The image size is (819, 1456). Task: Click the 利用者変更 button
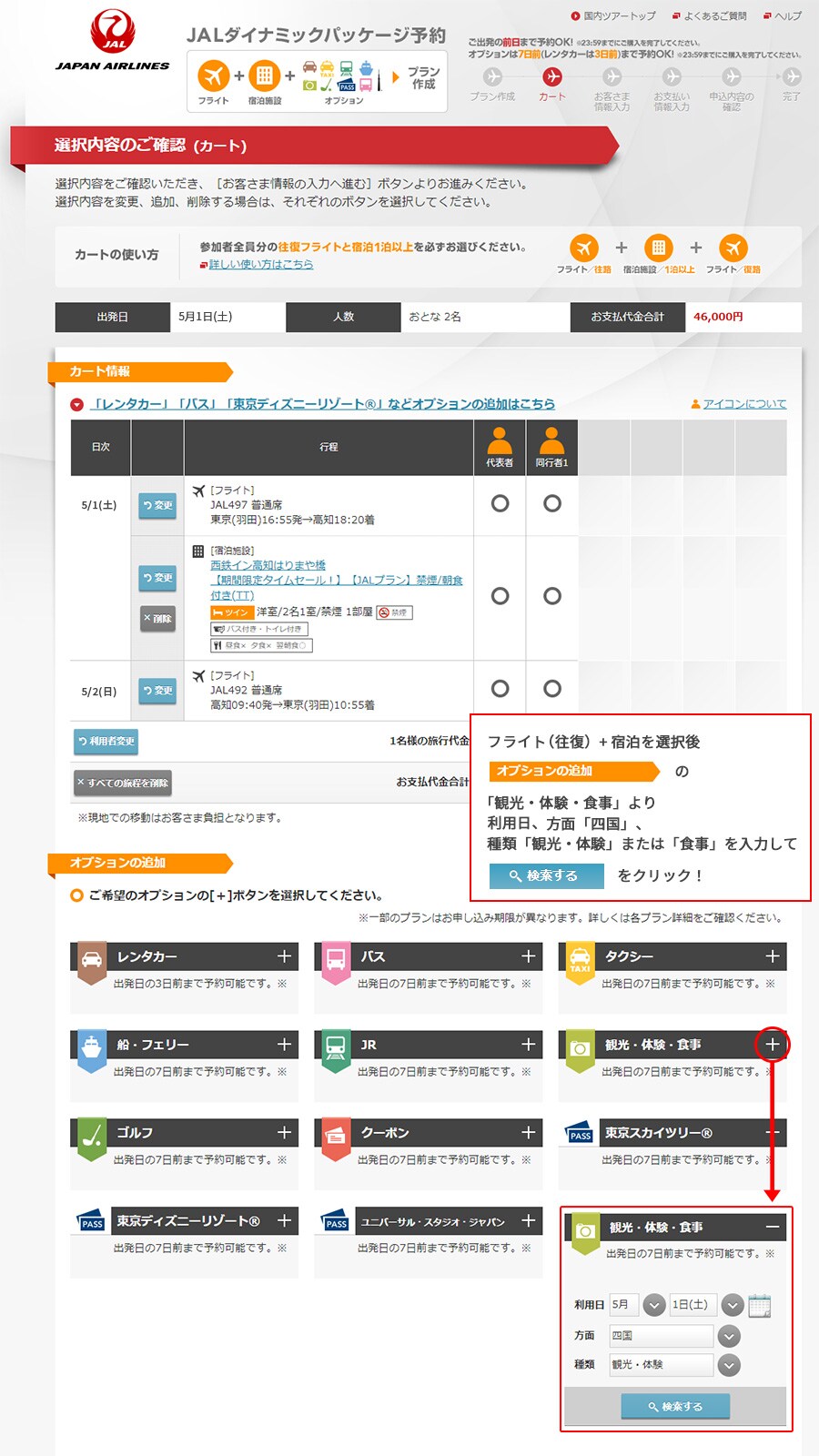(106, 742)
